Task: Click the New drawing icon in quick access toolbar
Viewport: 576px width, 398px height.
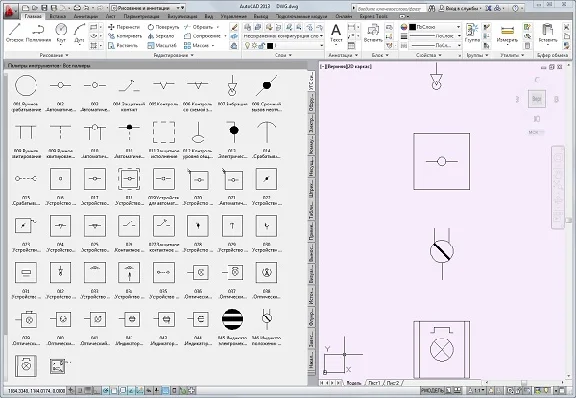Action: (x=25, y=8)
